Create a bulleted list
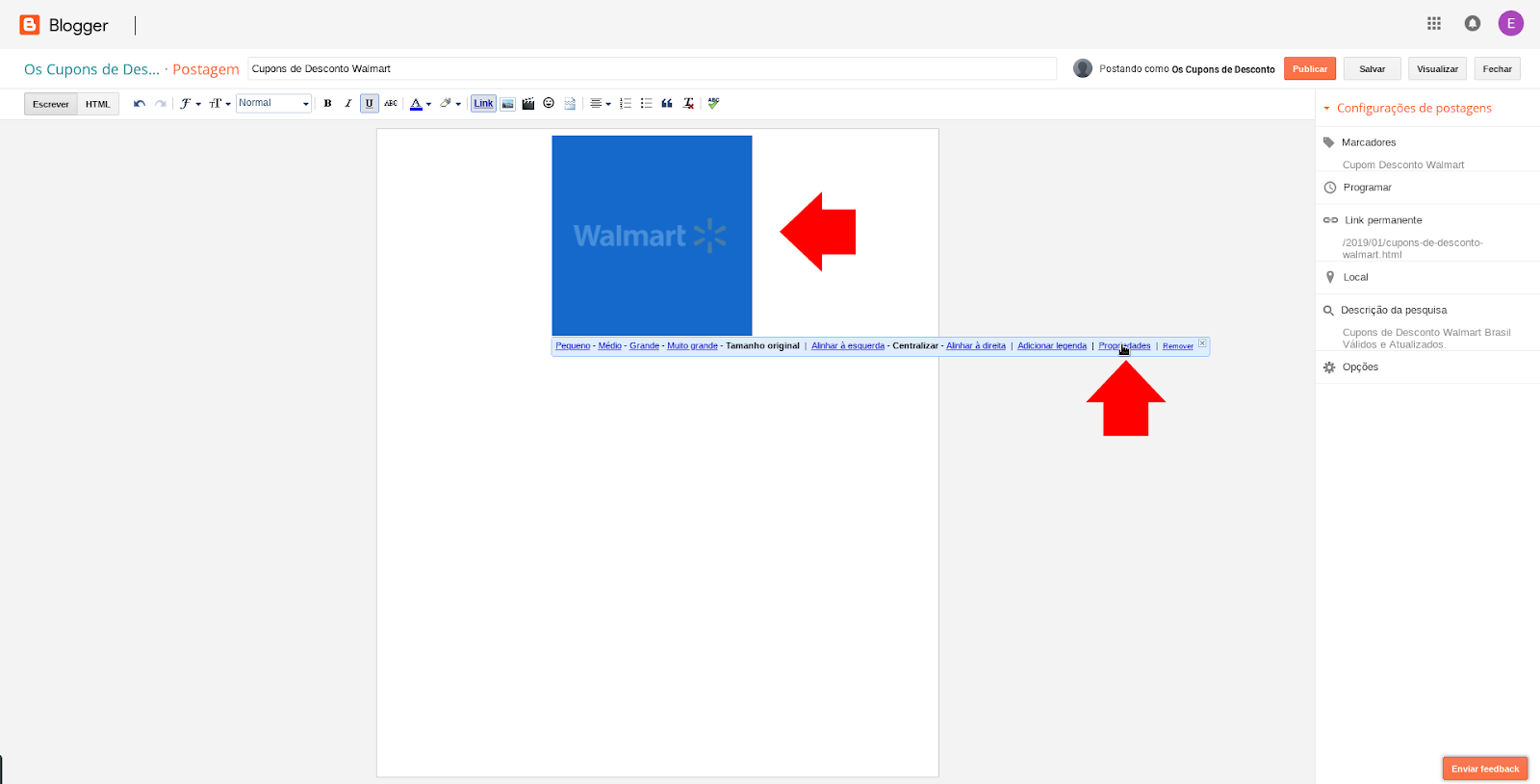Image resolution: width=1540 pixels, height=784 pixels. (x=646, y=104)
